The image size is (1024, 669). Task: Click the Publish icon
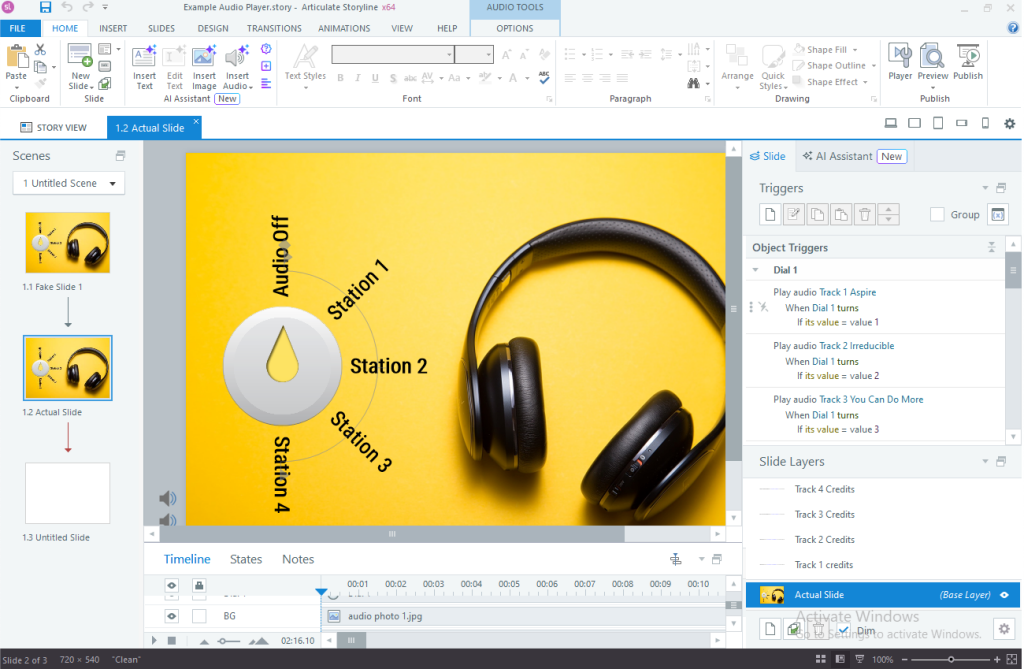pyautogui.click(x=967, y=56)
